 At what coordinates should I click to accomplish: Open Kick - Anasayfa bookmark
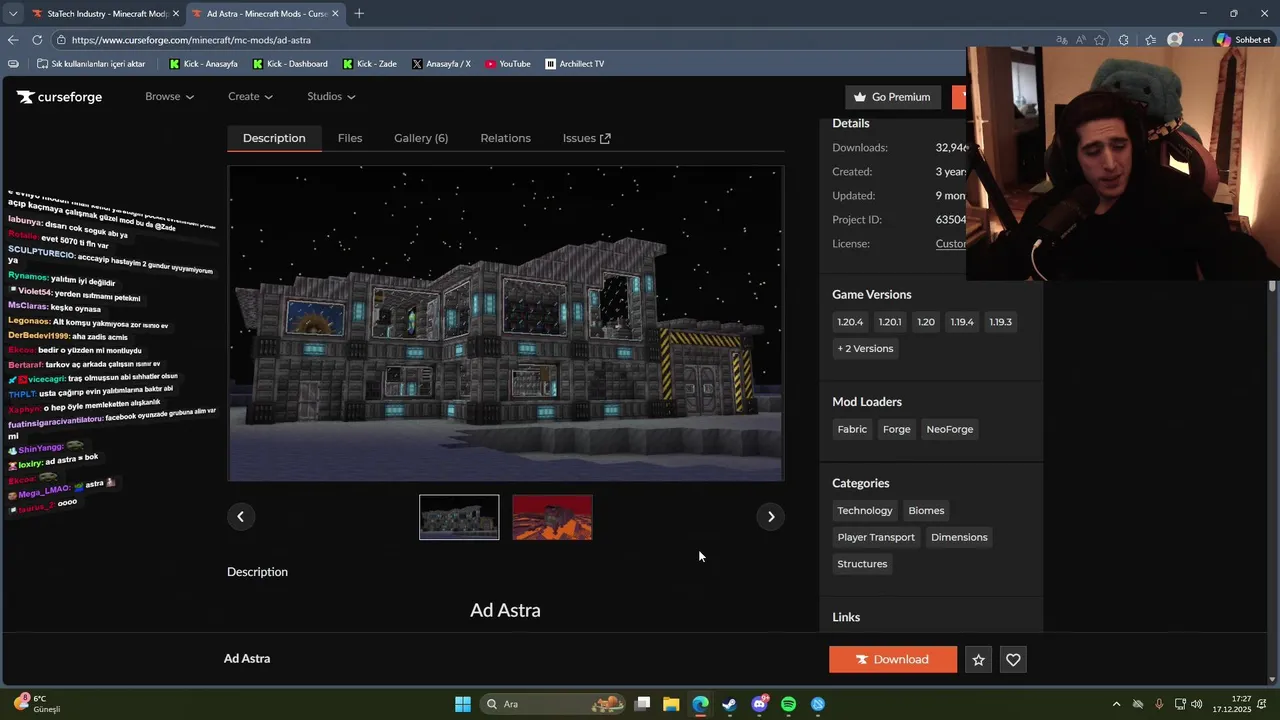[204, 64]
